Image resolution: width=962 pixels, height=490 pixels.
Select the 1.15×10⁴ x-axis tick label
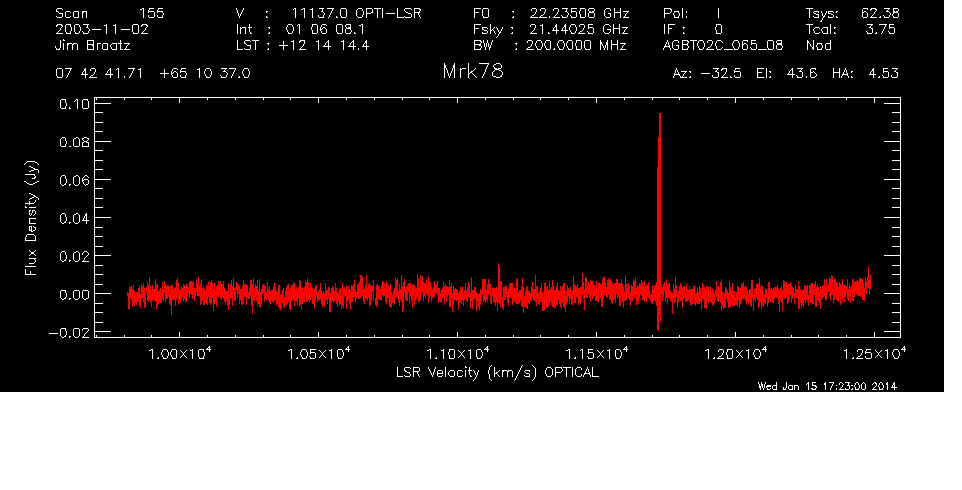[597, 353]
